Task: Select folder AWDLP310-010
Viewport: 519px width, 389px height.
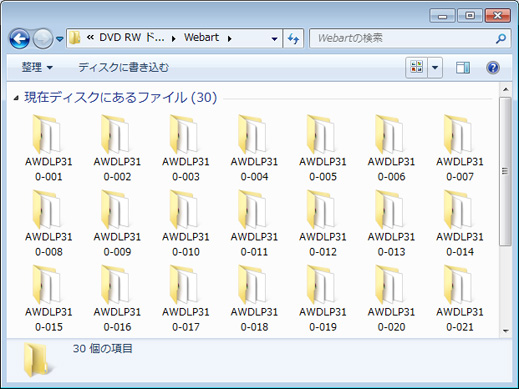Action: (x=186, y=223)
